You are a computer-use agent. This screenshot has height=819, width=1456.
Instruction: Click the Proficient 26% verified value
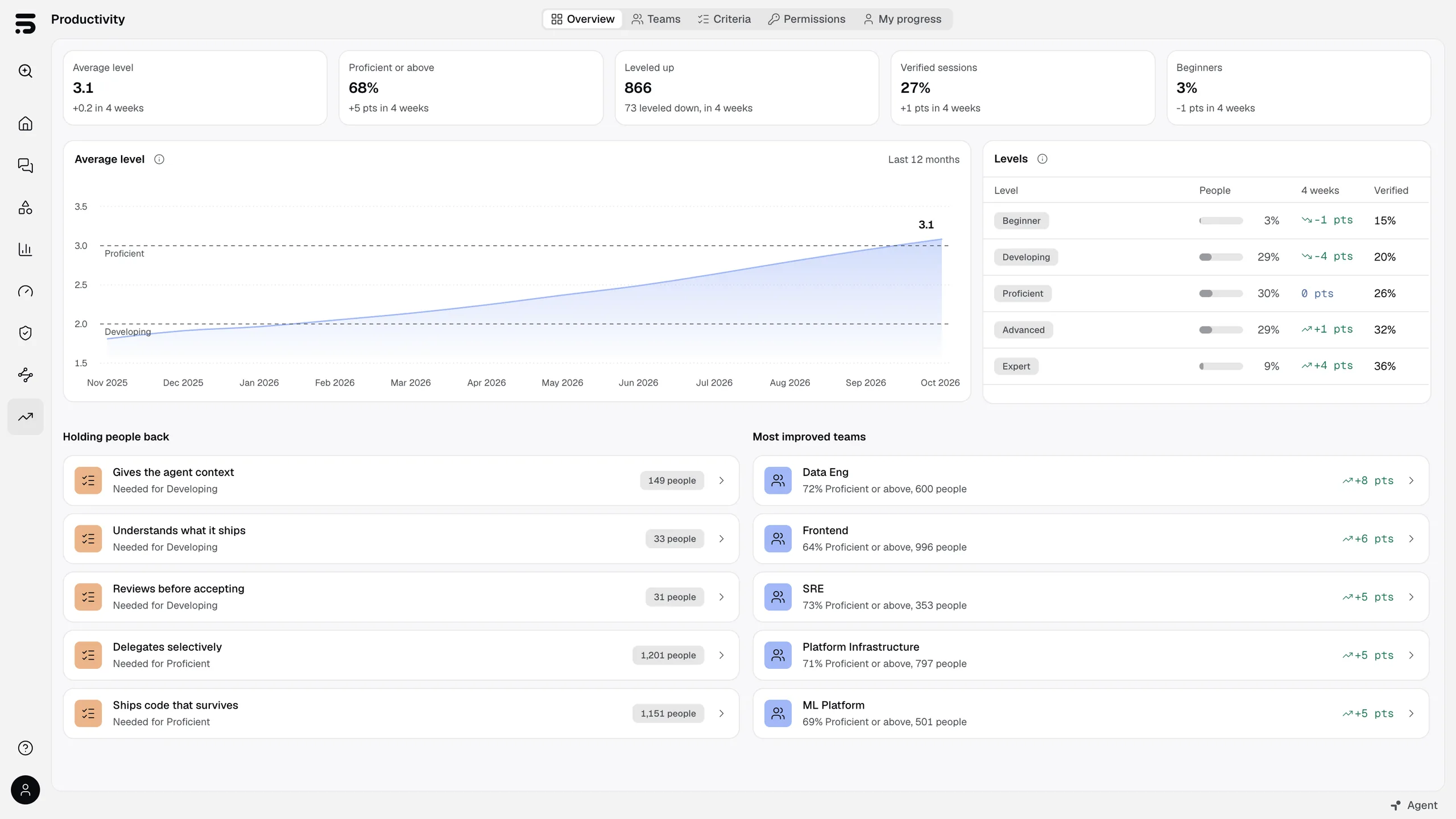(x=1384, y=293)
